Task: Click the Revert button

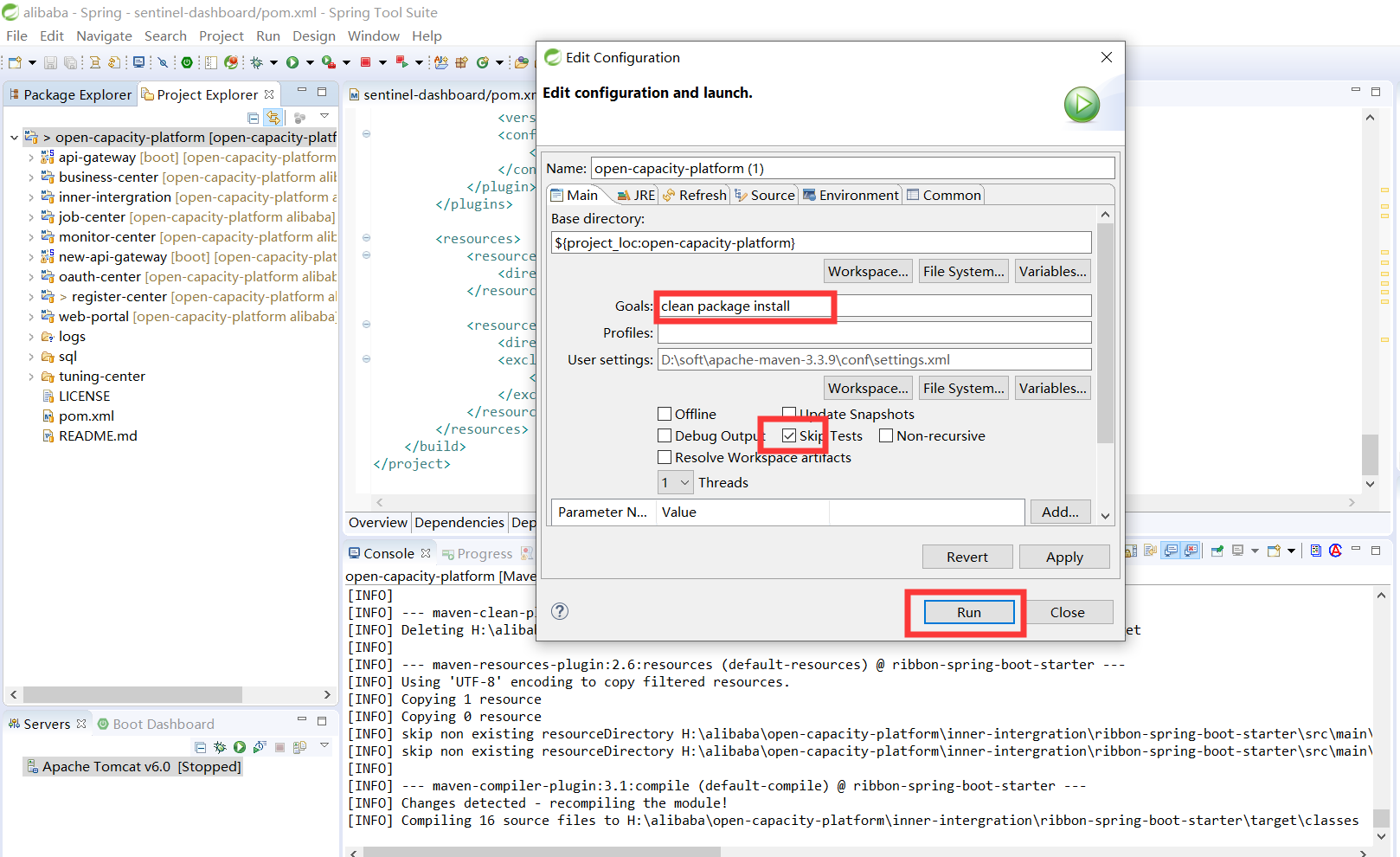Action: [967, 557]
